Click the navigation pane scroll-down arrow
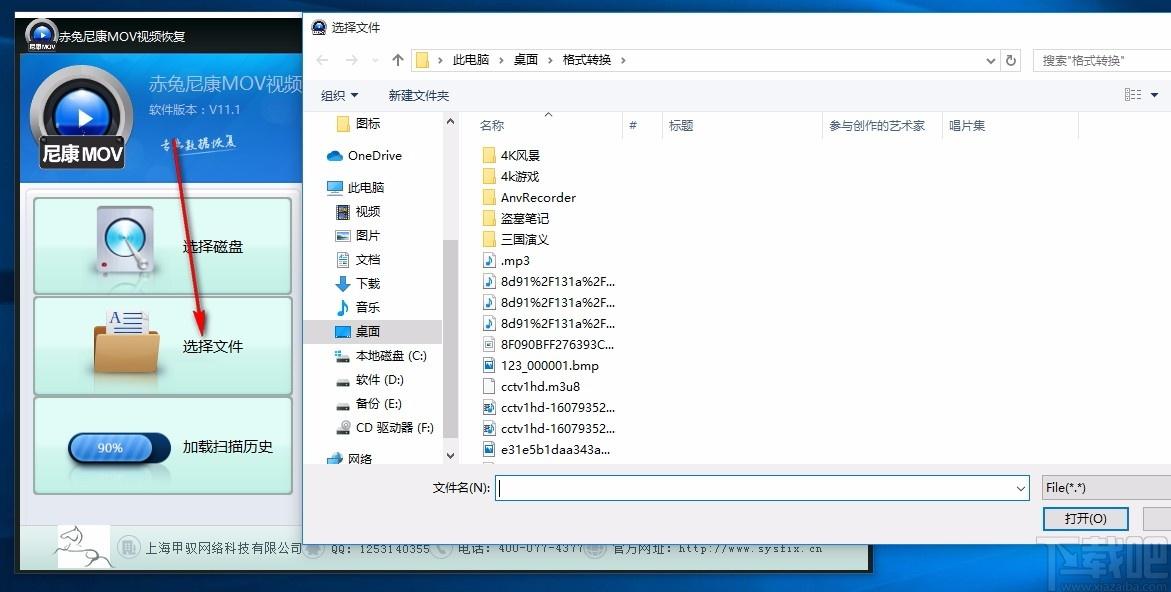Screen dimensions: 1171x592 click(450, 455)
